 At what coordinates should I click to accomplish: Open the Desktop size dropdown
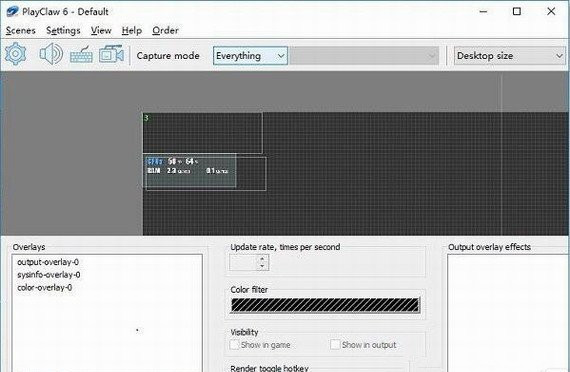[509, 56]
